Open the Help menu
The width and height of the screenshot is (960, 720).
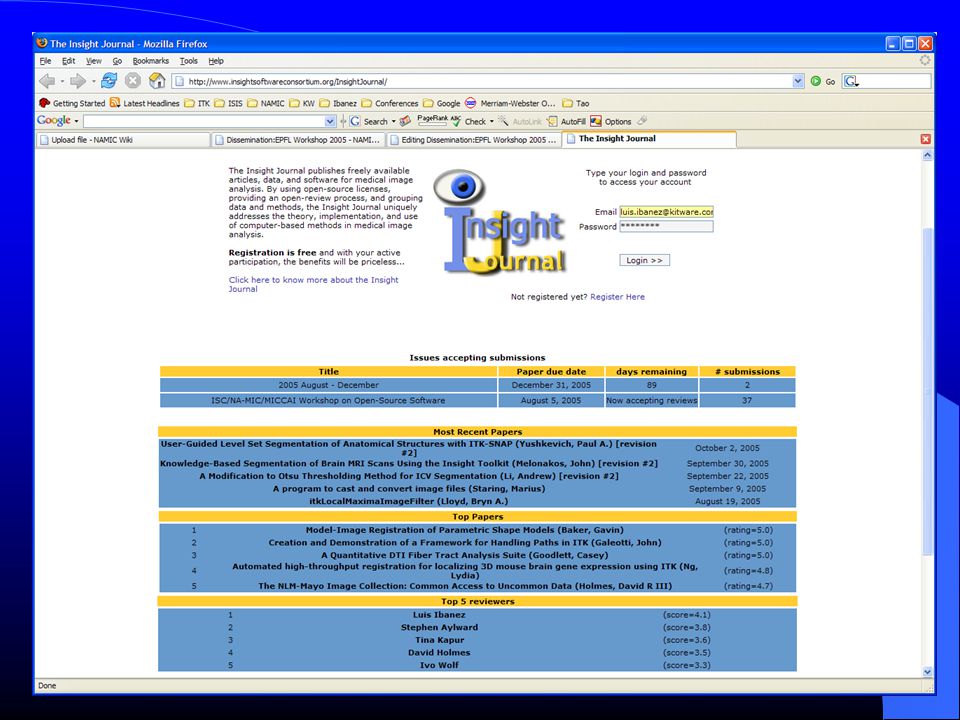[x=216, y=61]
